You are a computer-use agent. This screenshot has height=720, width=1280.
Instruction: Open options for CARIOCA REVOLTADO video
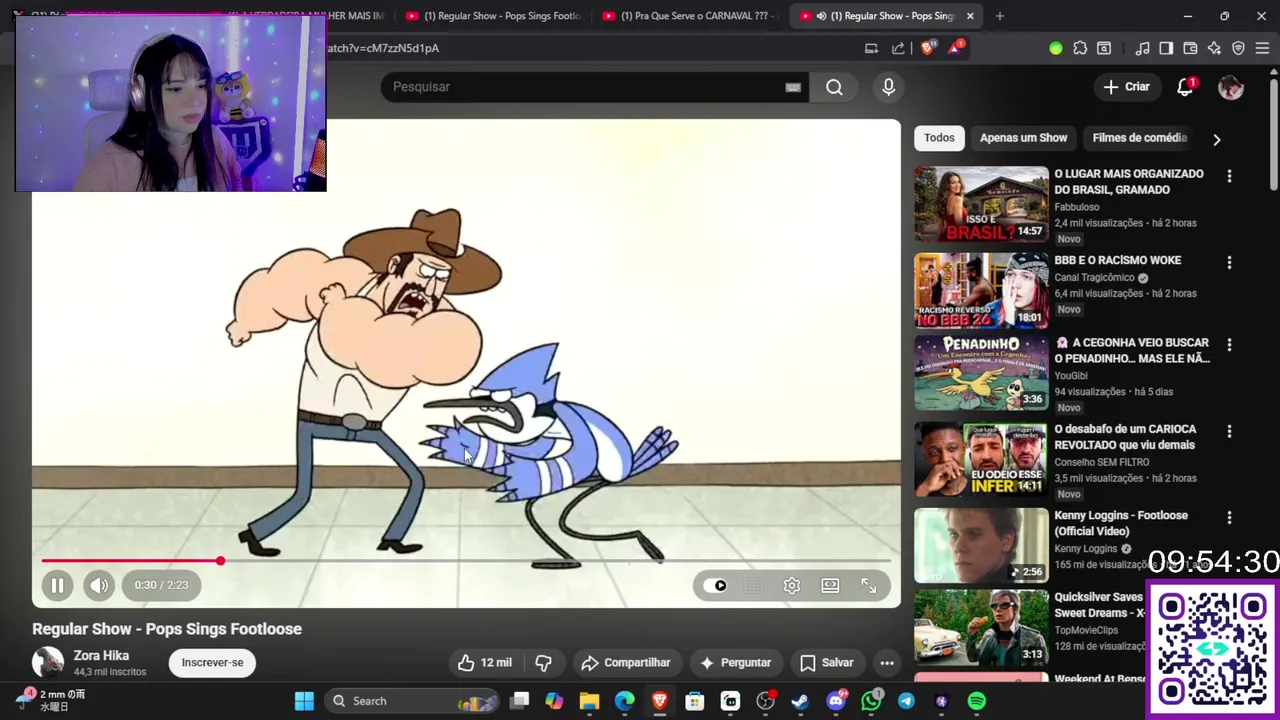coord(1229,431)
